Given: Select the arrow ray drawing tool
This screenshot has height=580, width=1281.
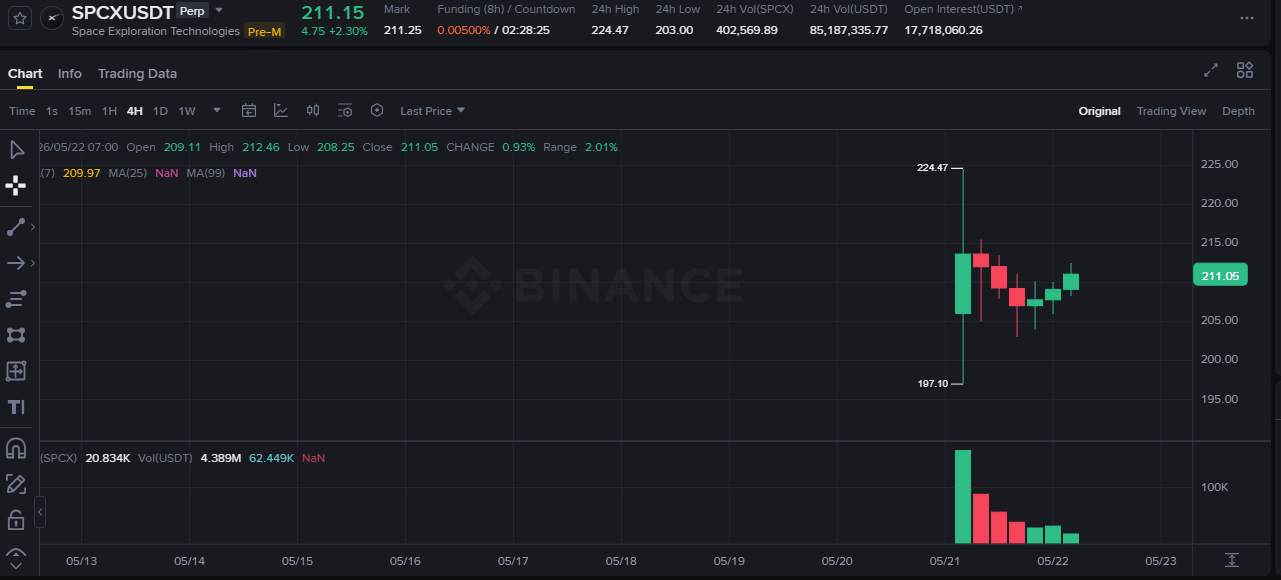Looking at the screenshot, I should pyautogui.click(x=16, y=263).
